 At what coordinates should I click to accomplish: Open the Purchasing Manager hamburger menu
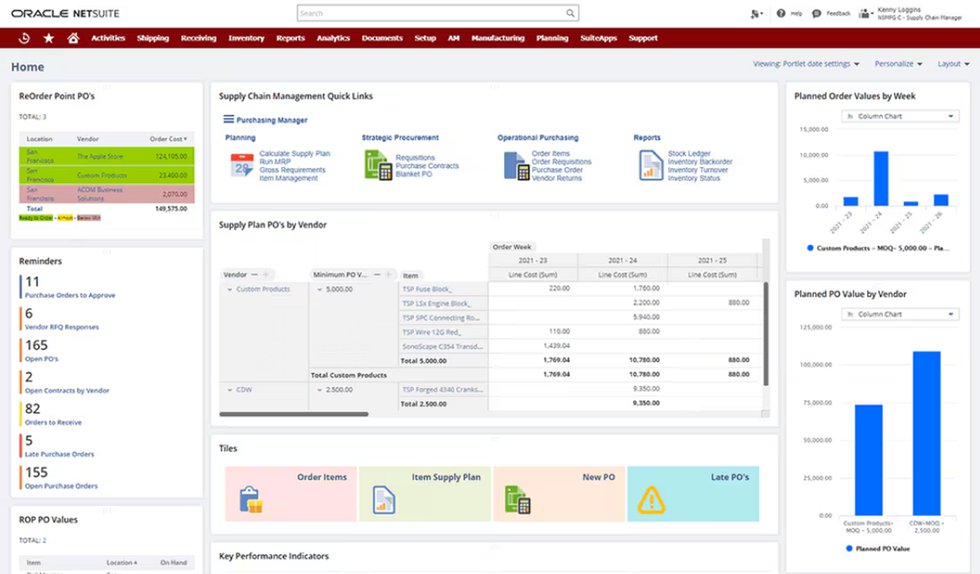tap(229, 119)
